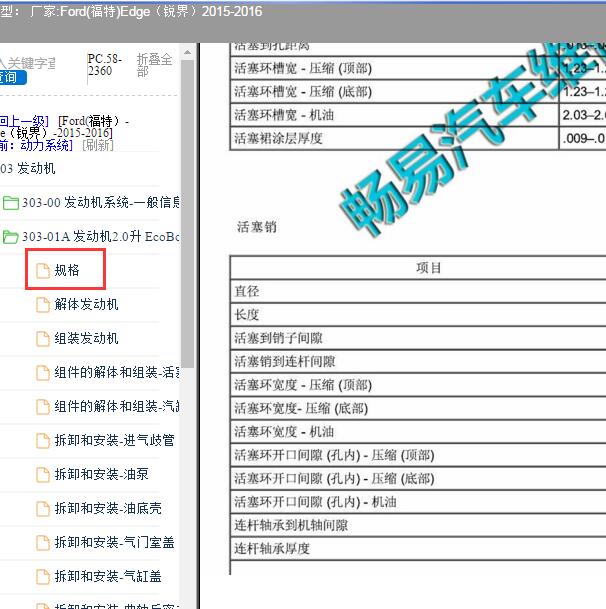606x609 pixels.
Task: Click the sidebar vertical scrollbar thumb
Action: click(188, 214)
